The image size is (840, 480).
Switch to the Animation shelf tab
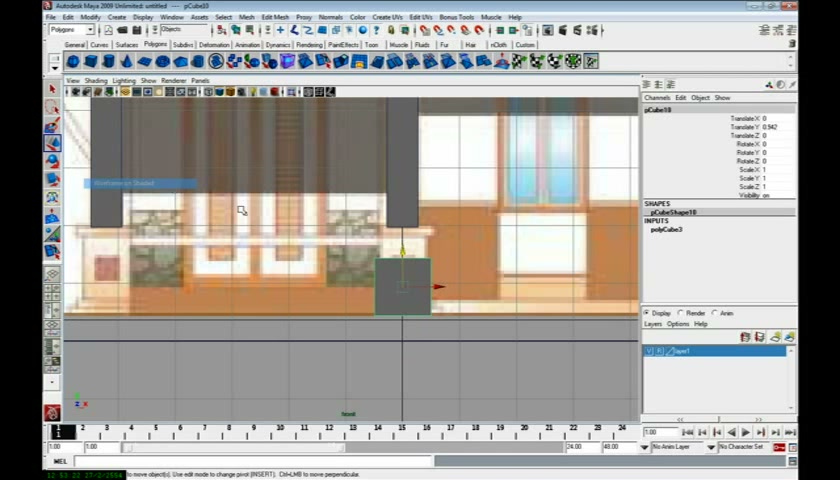pyautogui.click(x=248, y=45)
